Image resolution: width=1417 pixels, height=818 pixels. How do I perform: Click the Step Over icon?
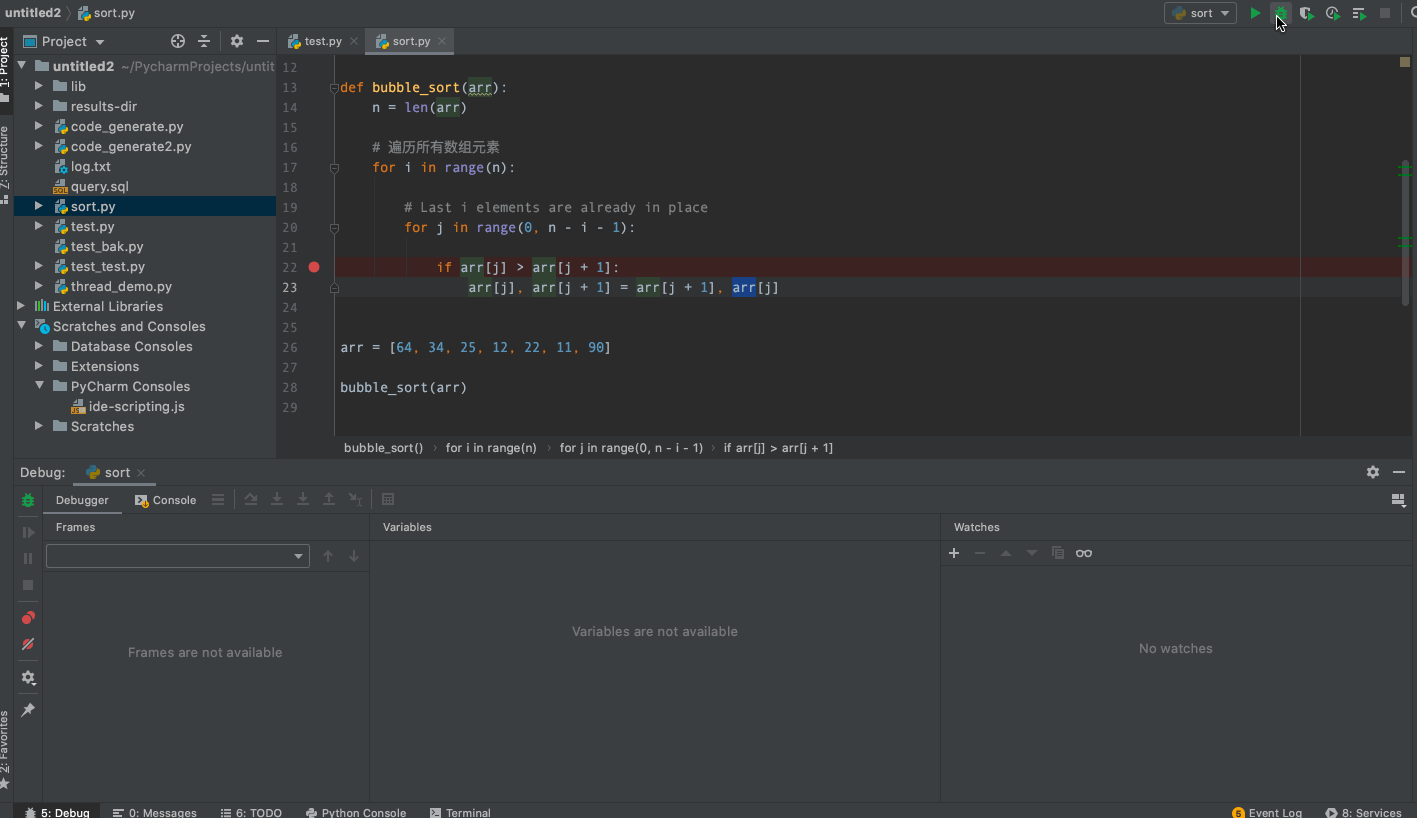click(251, 499)
